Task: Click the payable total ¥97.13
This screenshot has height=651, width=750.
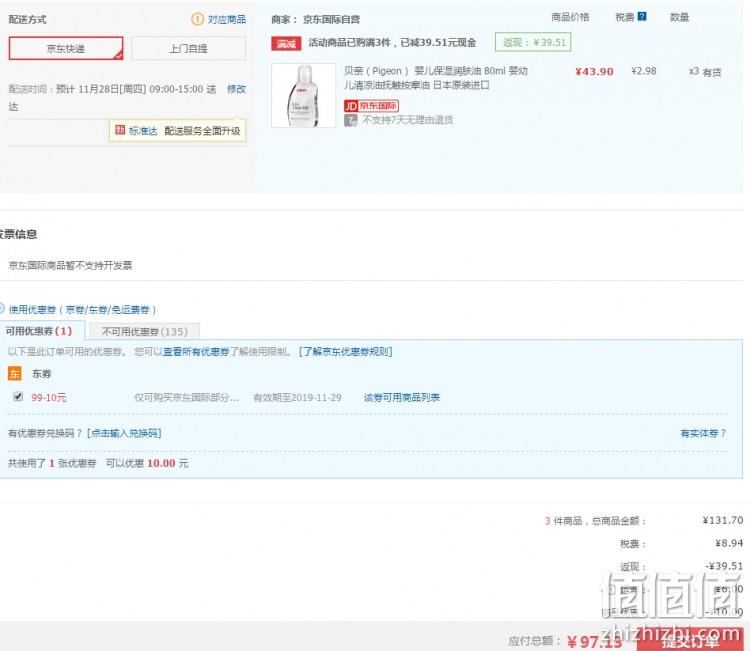Action: (594, 641)
